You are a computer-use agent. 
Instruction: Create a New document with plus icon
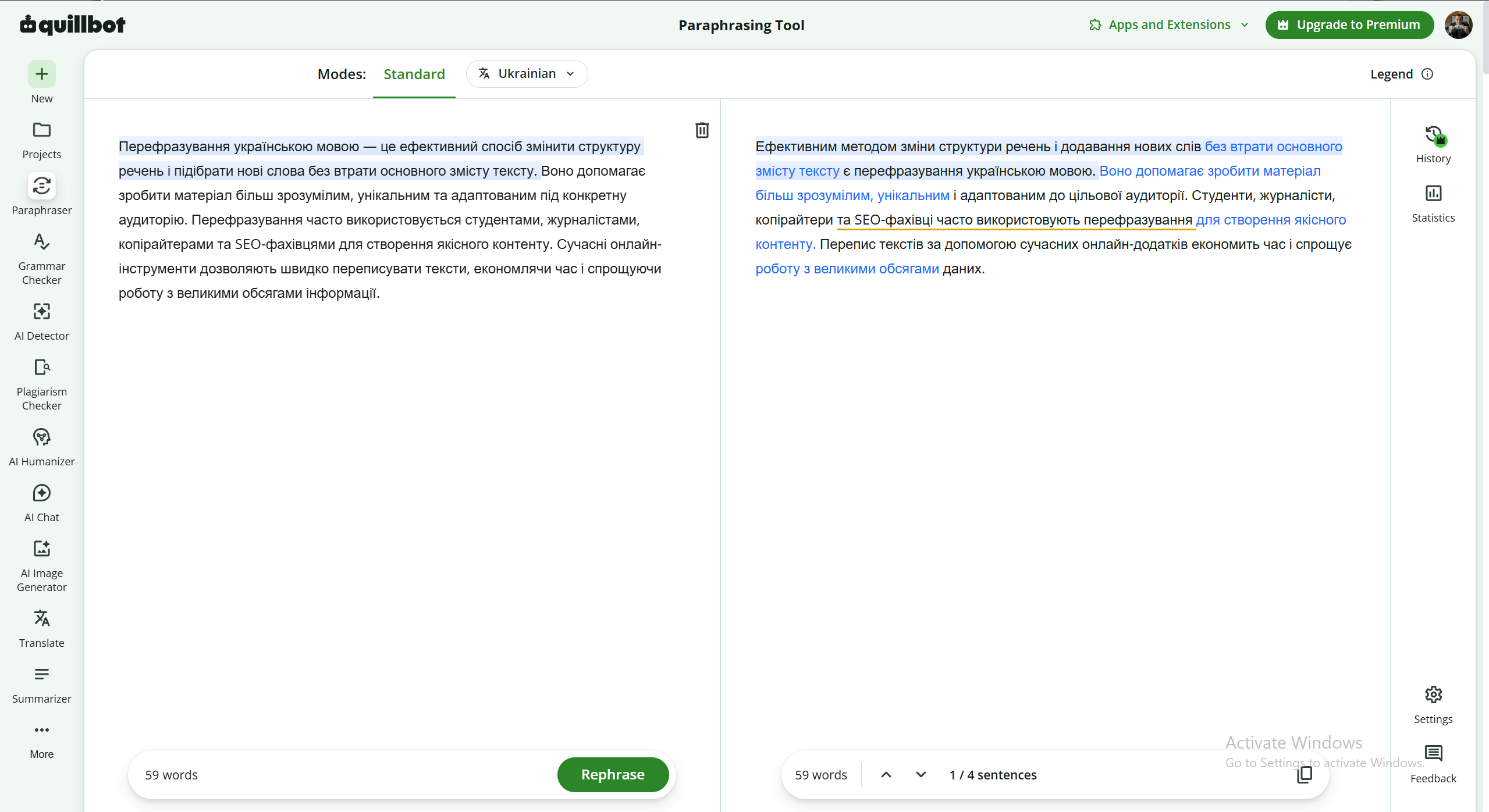42,74
